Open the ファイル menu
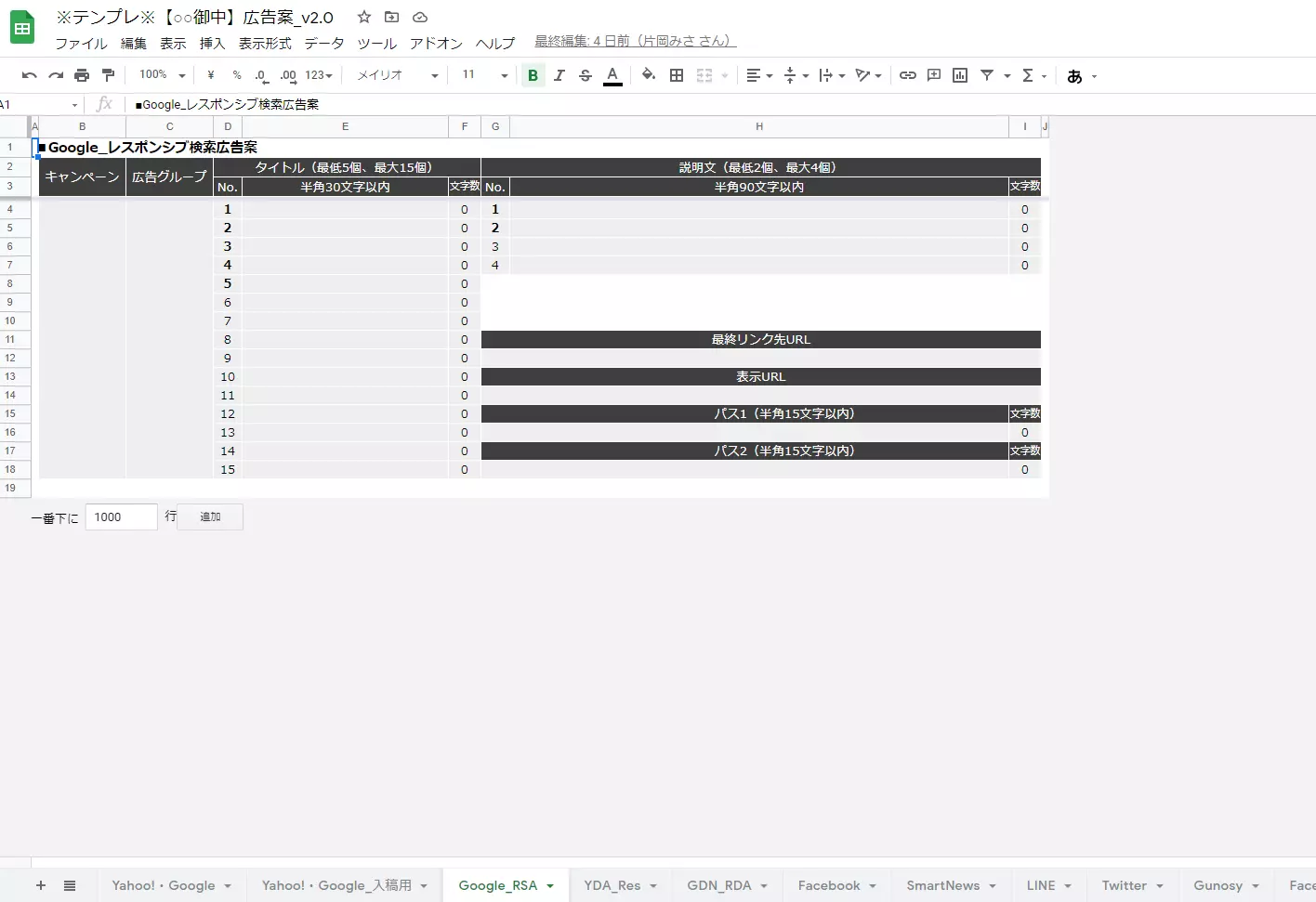This screenshot has width=1316, height=902. 81,43
